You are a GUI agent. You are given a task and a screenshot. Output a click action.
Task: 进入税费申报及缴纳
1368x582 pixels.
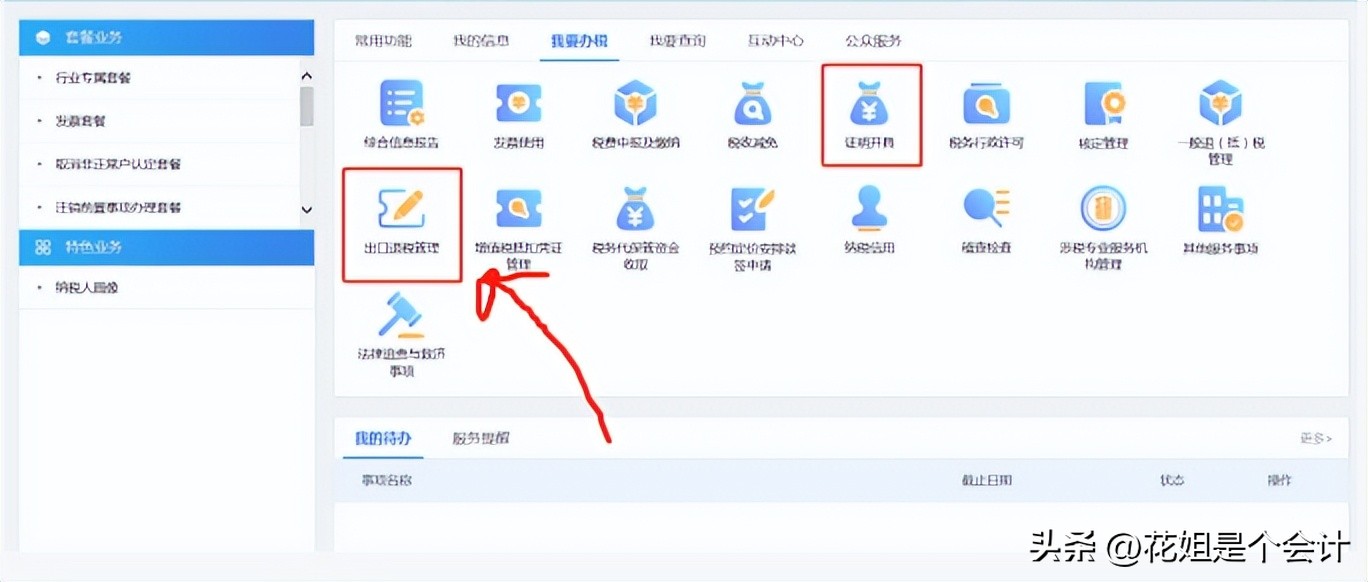(x=635, y=110)
